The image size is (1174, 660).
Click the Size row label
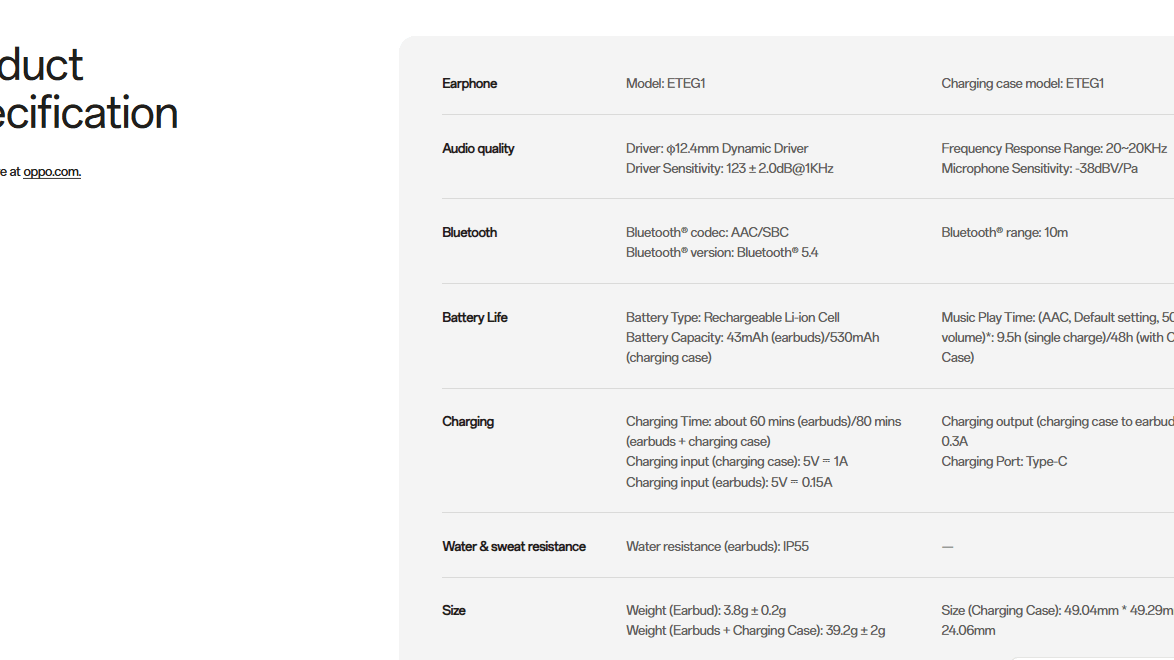pyautogui.click(x=454, y=611)
